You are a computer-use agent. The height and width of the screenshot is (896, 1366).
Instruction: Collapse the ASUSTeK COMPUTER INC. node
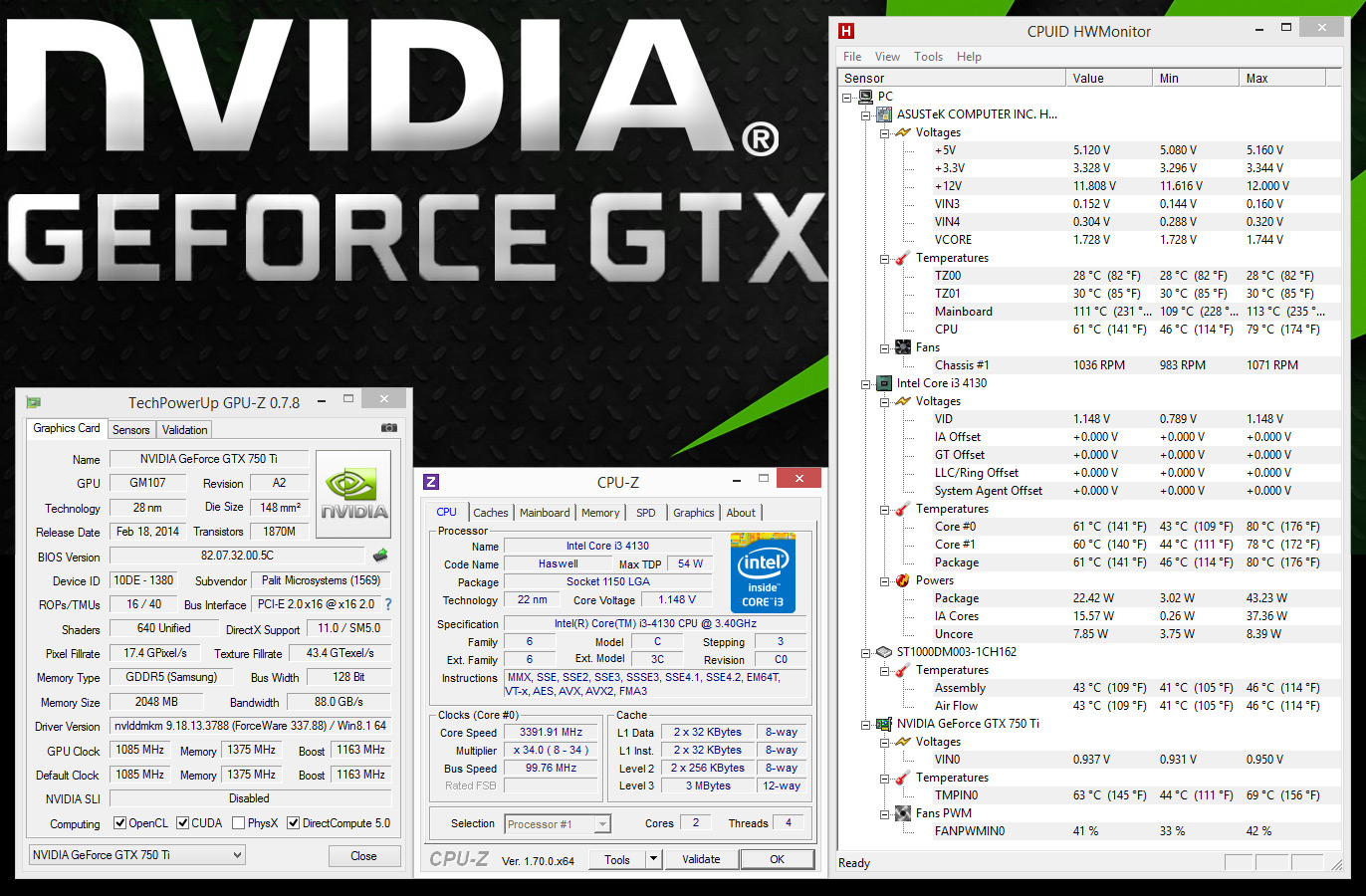865,114
